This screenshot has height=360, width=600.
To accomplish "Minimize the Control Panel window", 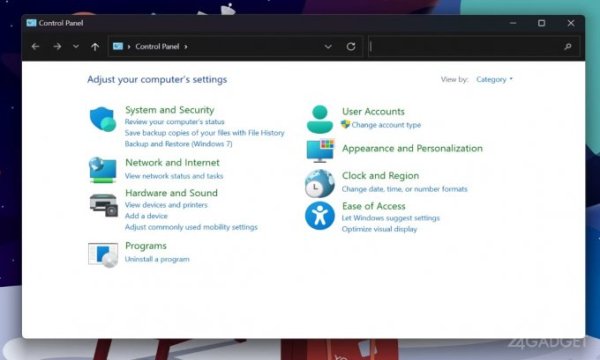I will tap(513, 23).
